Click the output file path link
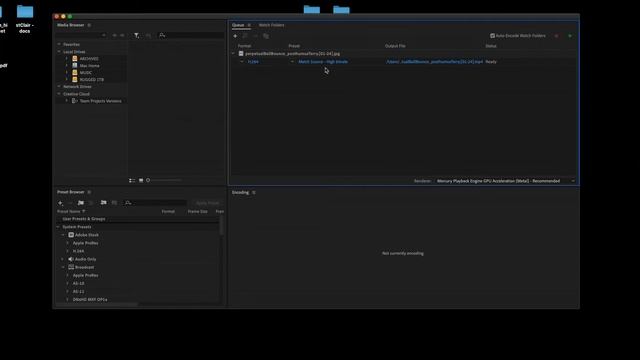Image resolution: width=640 pixels, height=360 pixels. (x=435, y=62)
